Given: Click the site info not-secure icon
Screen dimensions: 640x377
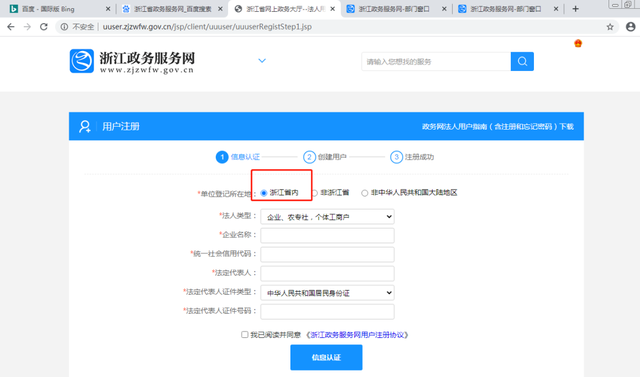Looking at the screenshot, I should click(64, 27).
